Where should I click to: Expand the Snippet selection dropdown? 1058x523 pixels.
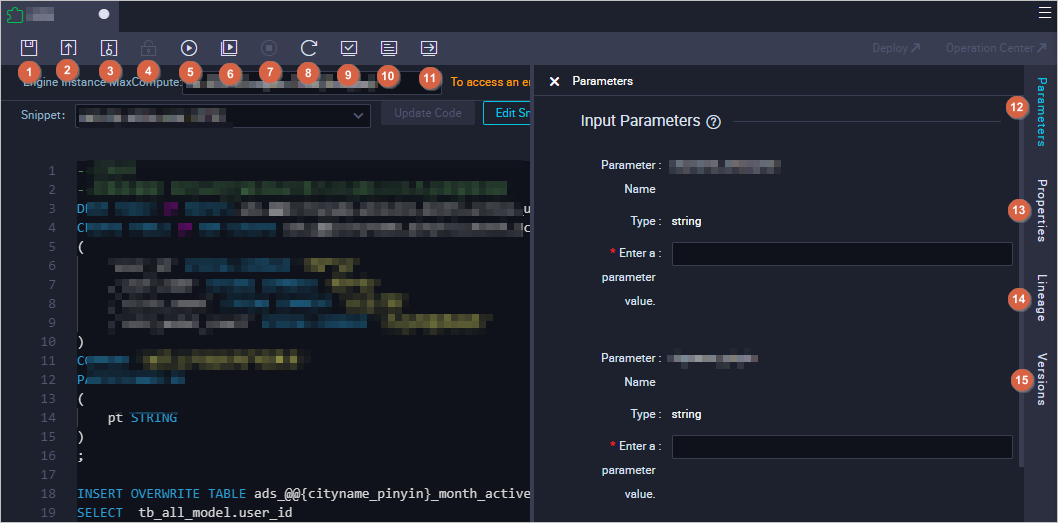point(223,116)
